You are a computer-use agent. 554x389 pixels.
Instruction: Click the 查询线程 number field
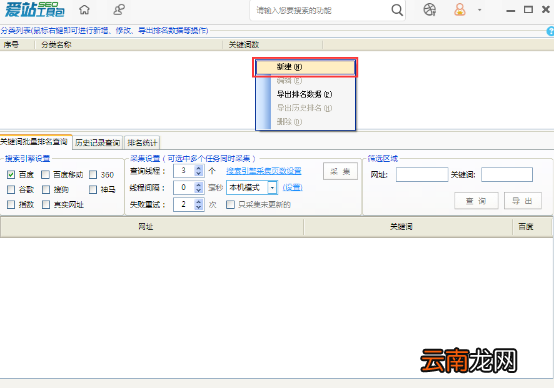(184, 171)
